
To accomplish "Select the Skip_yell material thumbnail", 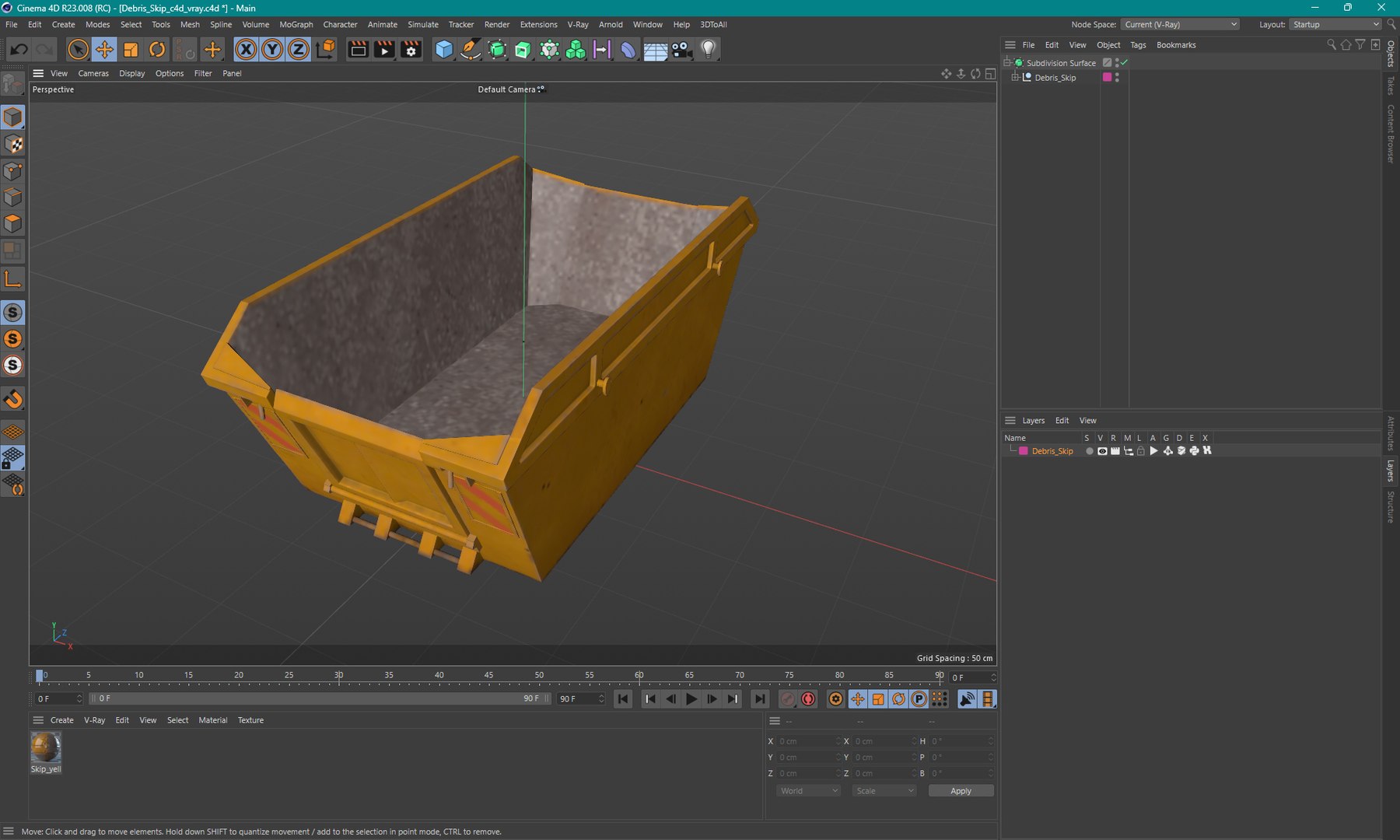I will (x=46, y=747).
